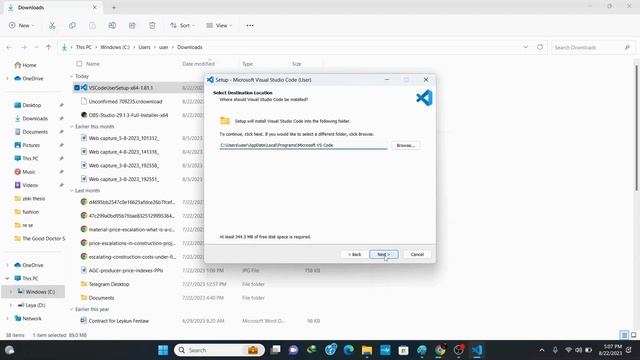Viewport: 640px width, 360px height.
Task: Click the Paste icon in Explorer toolbar
Action: click(92, 25)
